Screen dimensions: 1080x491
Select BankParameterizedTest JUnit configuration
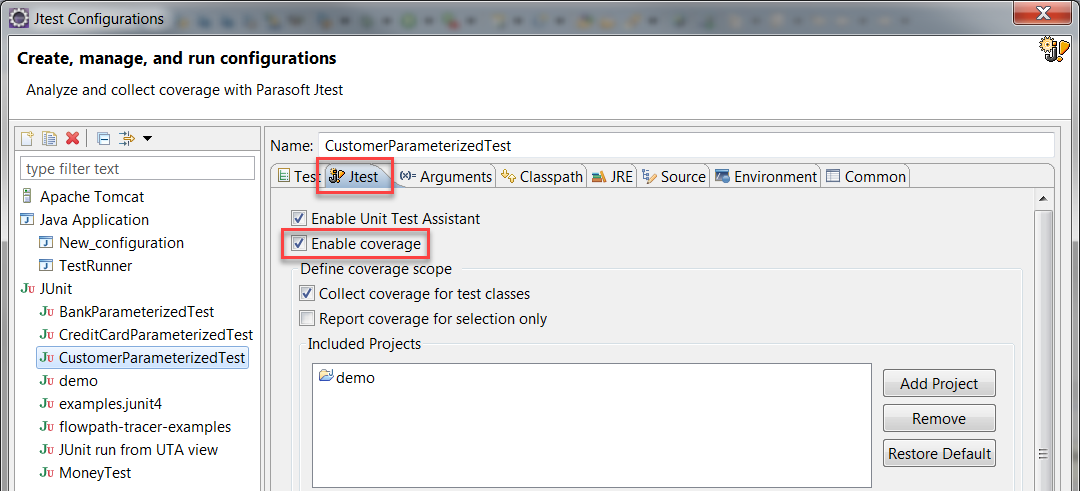pyautogui.click(x=127, y=312)
